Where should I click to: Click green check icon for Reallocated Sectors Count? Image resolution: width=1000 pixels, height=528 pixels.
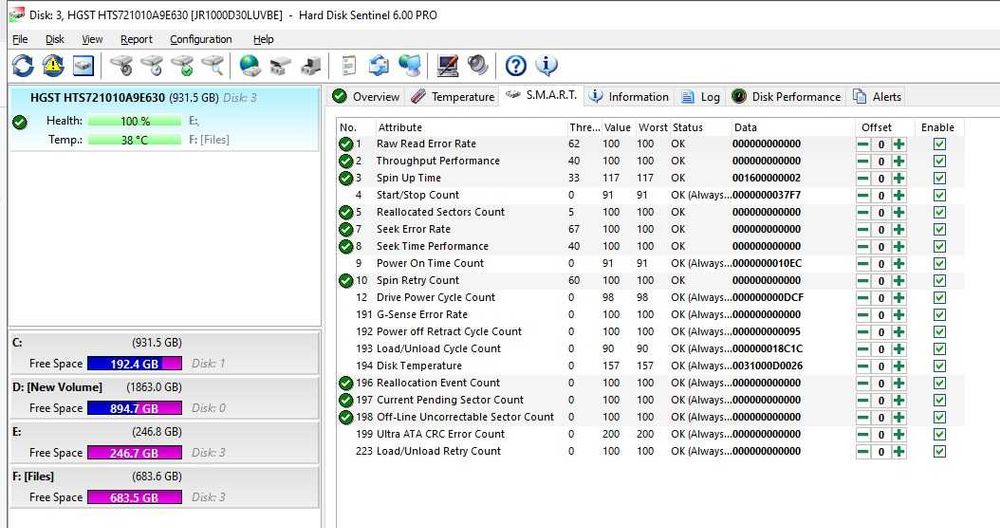point(346,212)
